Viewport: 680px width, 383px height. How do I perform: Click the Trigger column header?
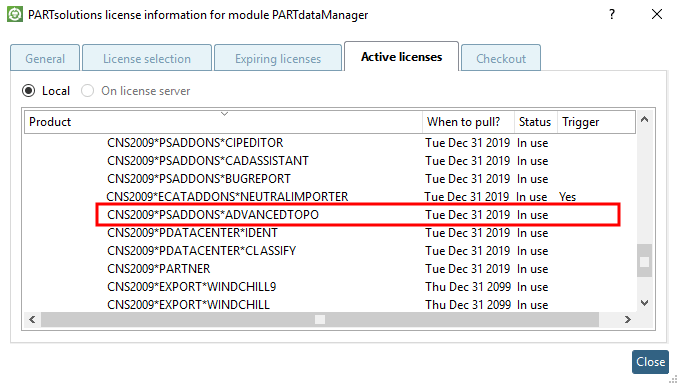pos(596,122)
